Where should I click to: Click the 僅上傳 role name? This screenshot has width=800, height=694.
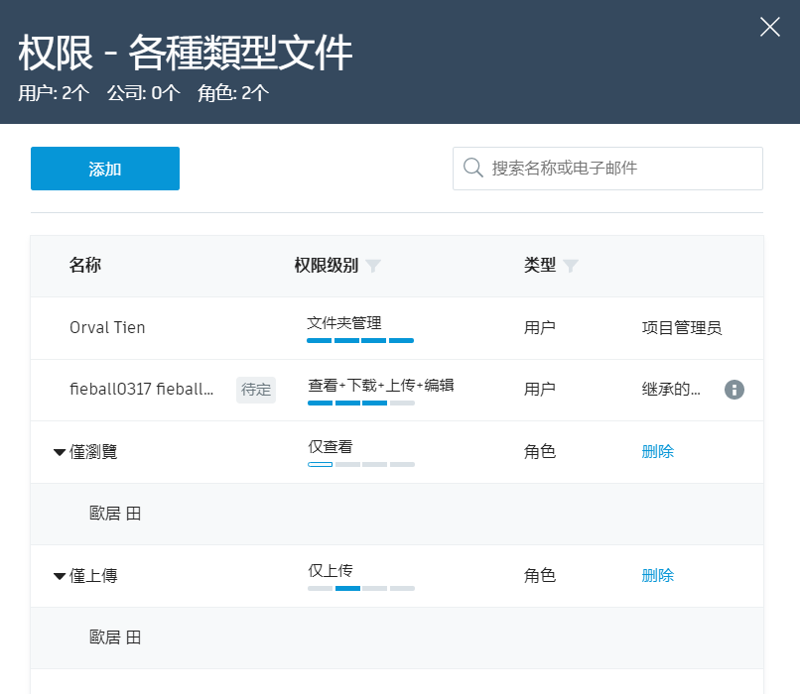[x=93, y=576]
